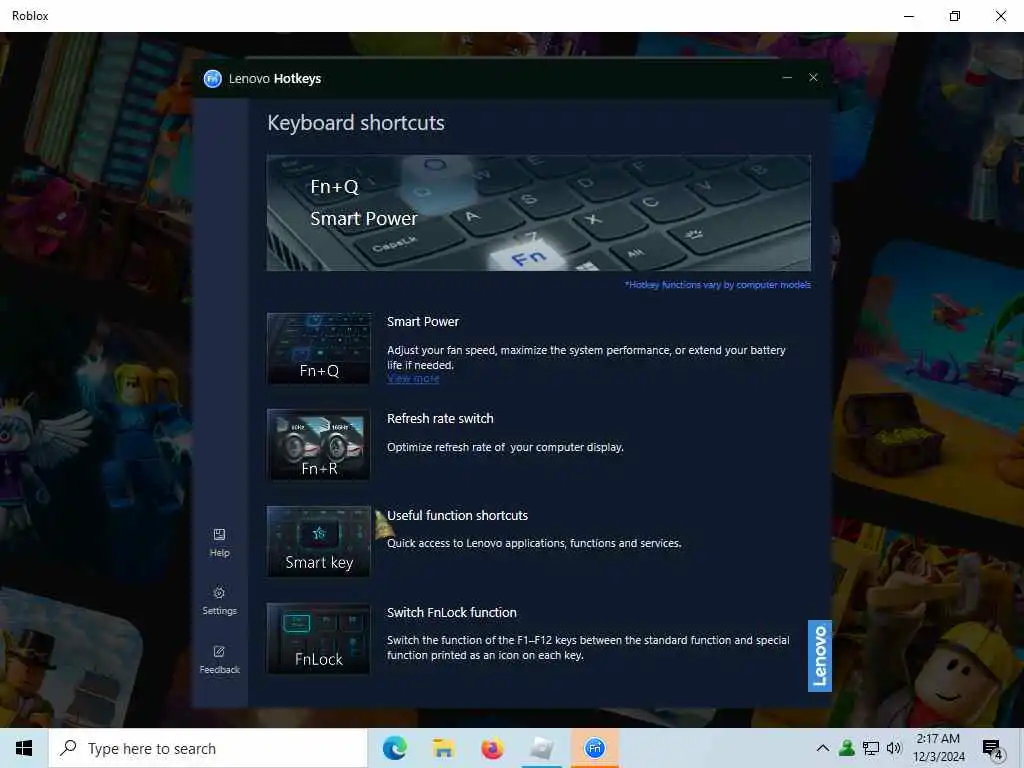Image resolution: width=1024 pixels, height=768 pixels.
Task: Minimize the Lenovo Hotkeys window
Action: pos(787,78)
